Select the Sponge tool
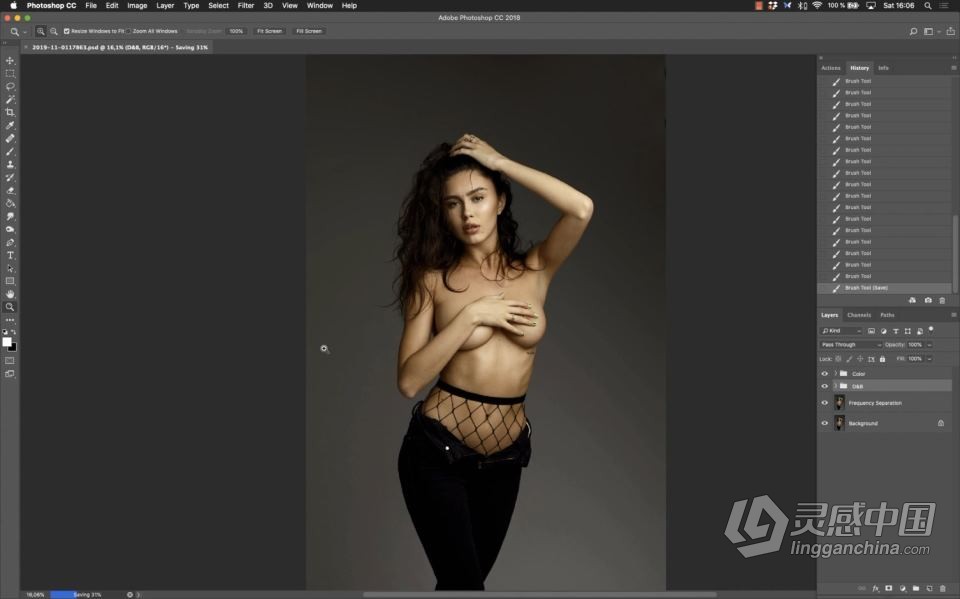The width and height of the screenshot is (960, 599). [10, 229]
